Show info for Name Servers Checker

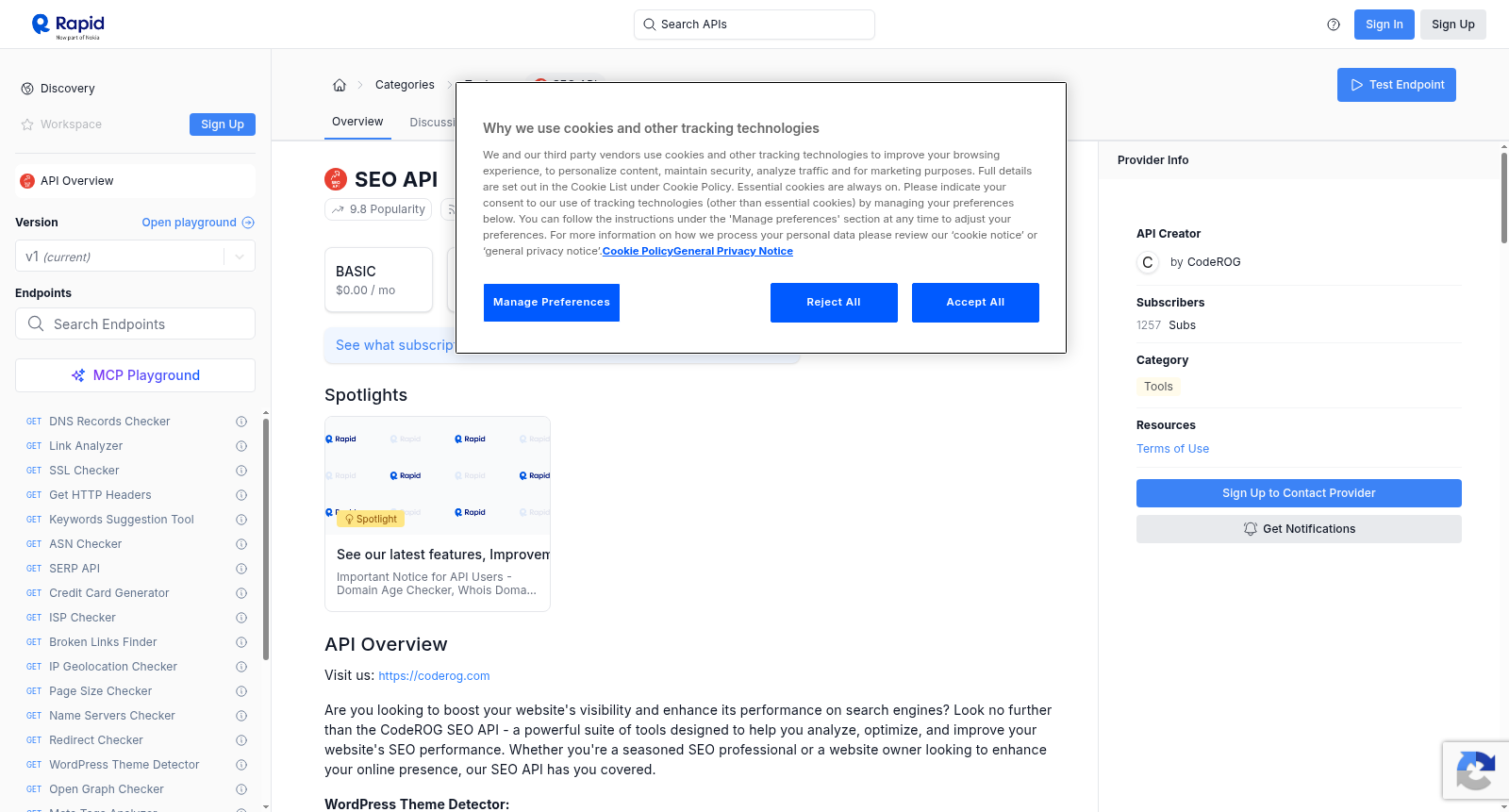click(241, 716)
